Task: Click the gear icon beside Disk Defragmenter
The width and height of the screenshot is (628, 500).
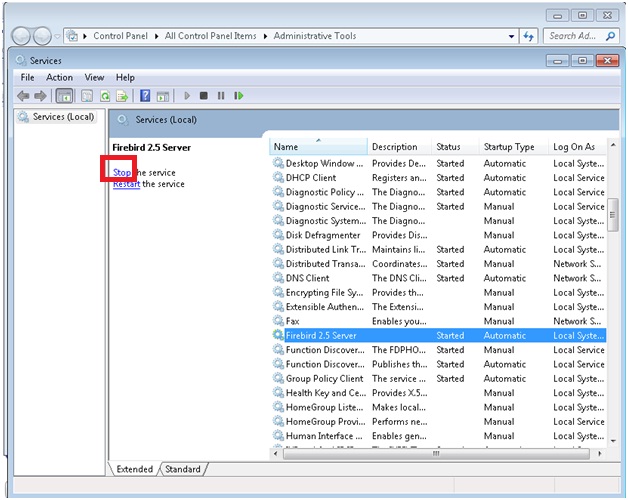Action: pyautogui.click(x=278, y=234)
